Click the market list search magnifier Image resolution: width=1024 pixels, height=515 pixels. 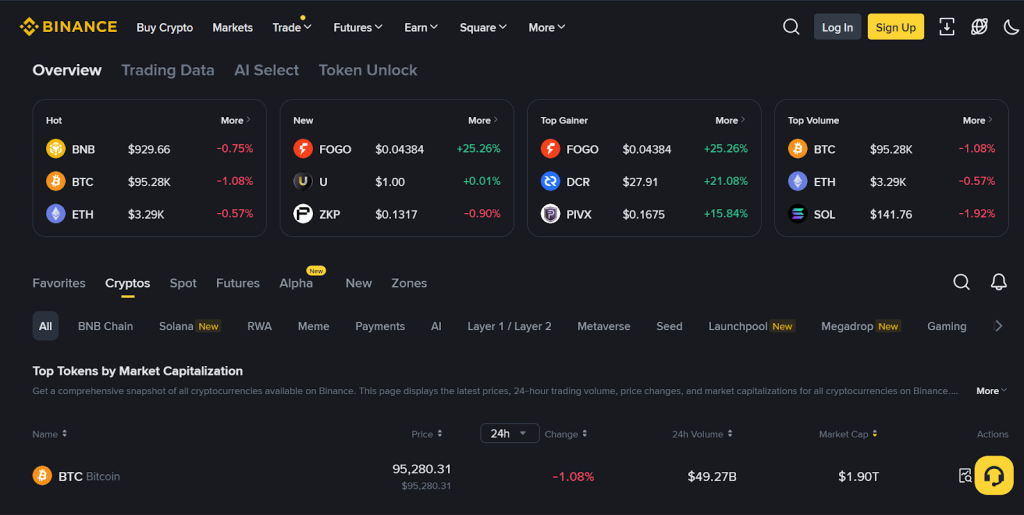(x=961, y=282)
